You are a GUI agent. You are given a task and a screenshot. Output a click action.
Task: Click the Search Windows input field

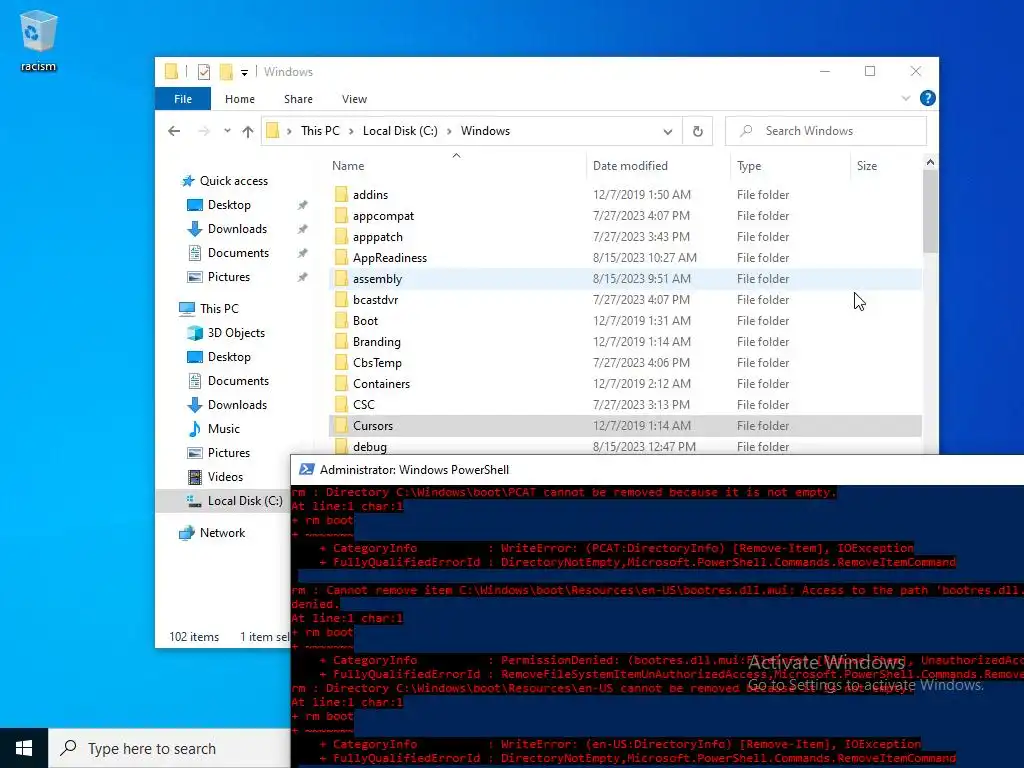coord(826,131)
